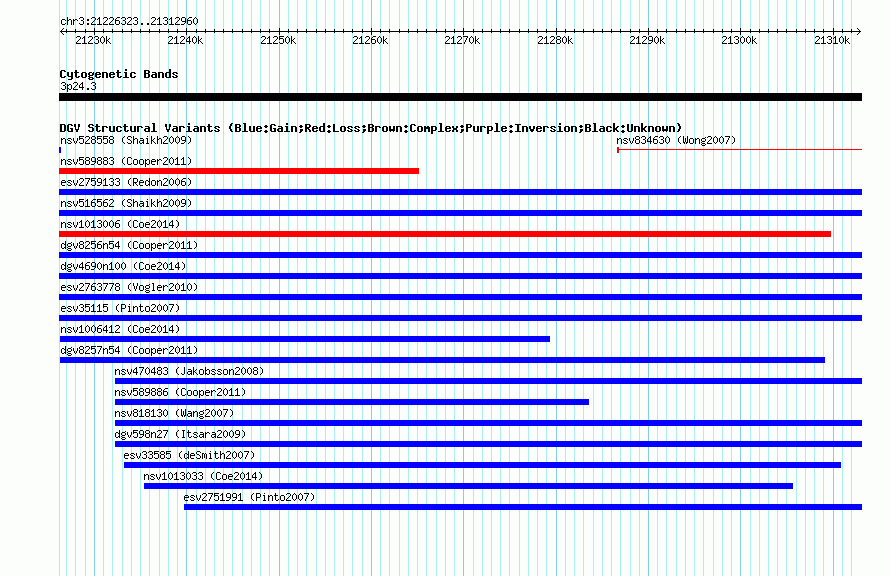Select the blue nsv1013033 gain bar
Screen dimensions: 890x576
468,486
